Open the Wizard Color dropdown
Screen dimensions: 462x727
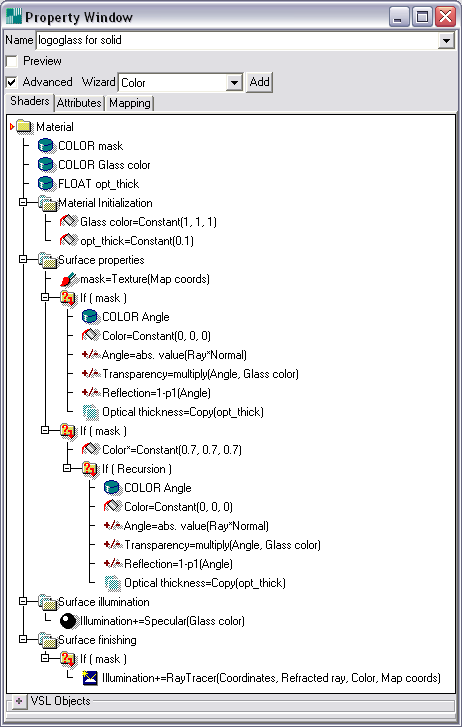(x=234, y=83)
